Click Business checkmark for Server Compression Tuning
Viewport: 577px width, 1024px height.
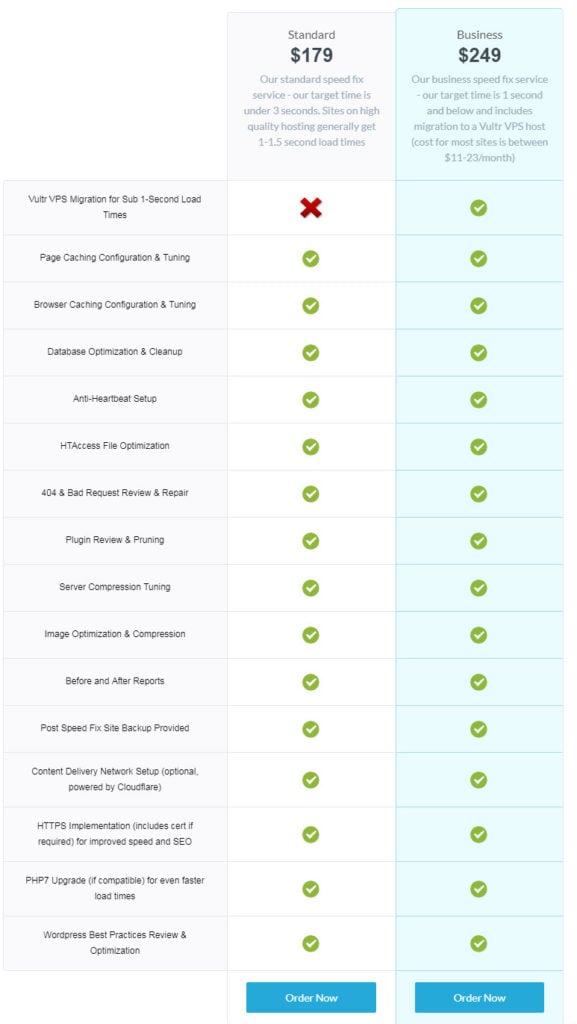pos(479,588)
